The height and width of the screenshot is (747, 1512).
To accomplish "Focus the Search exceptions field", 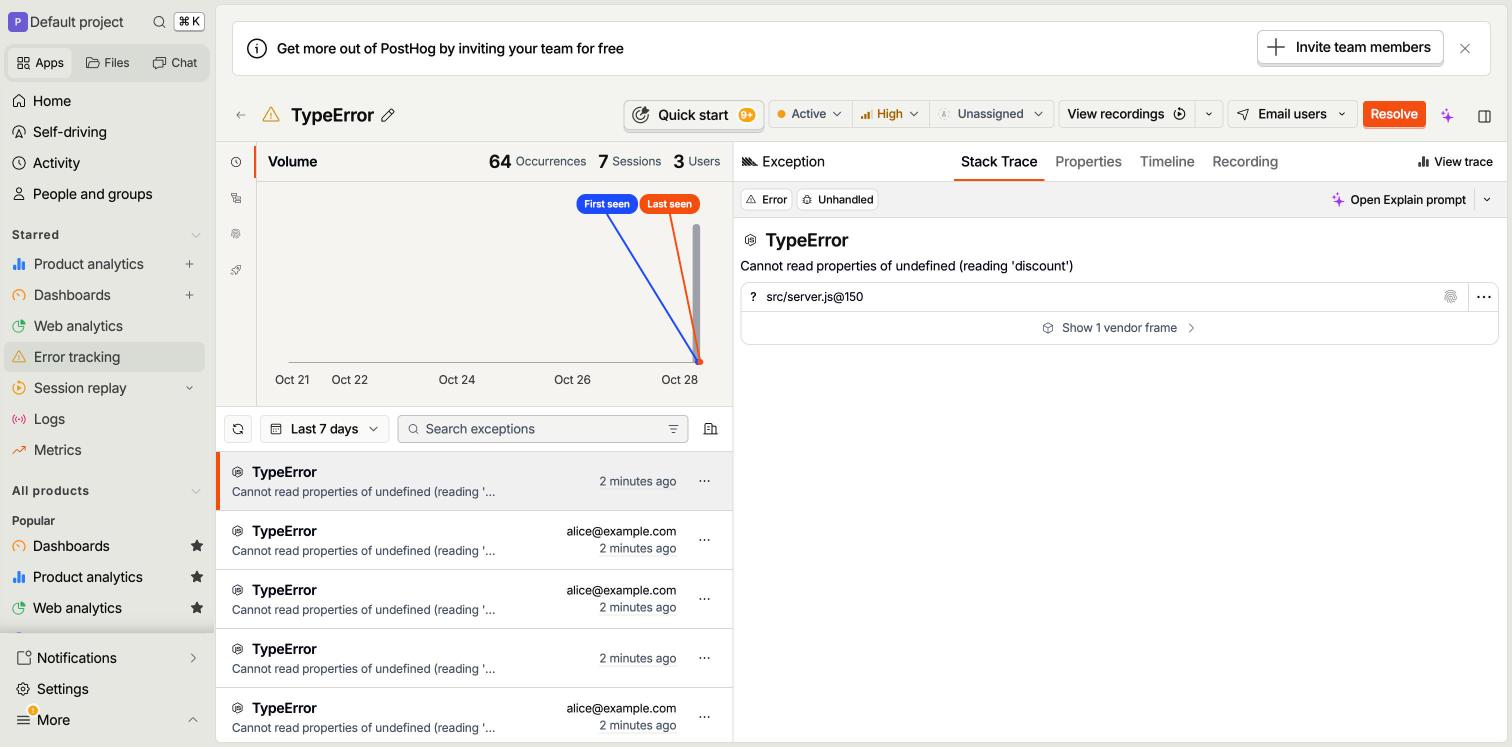I will coord(543,429).
